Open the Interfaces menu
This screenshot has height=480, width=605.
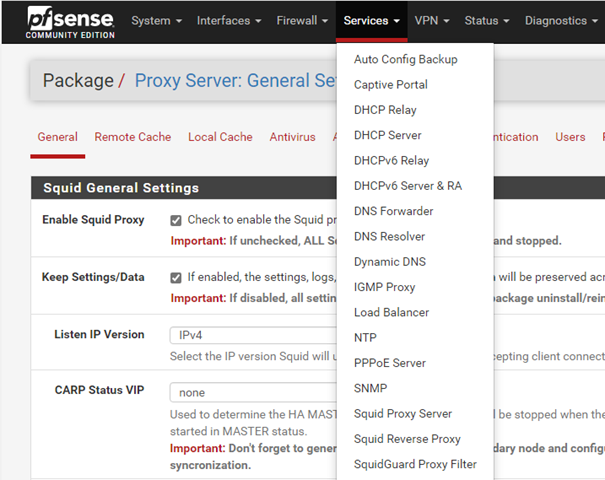(229, 21)
